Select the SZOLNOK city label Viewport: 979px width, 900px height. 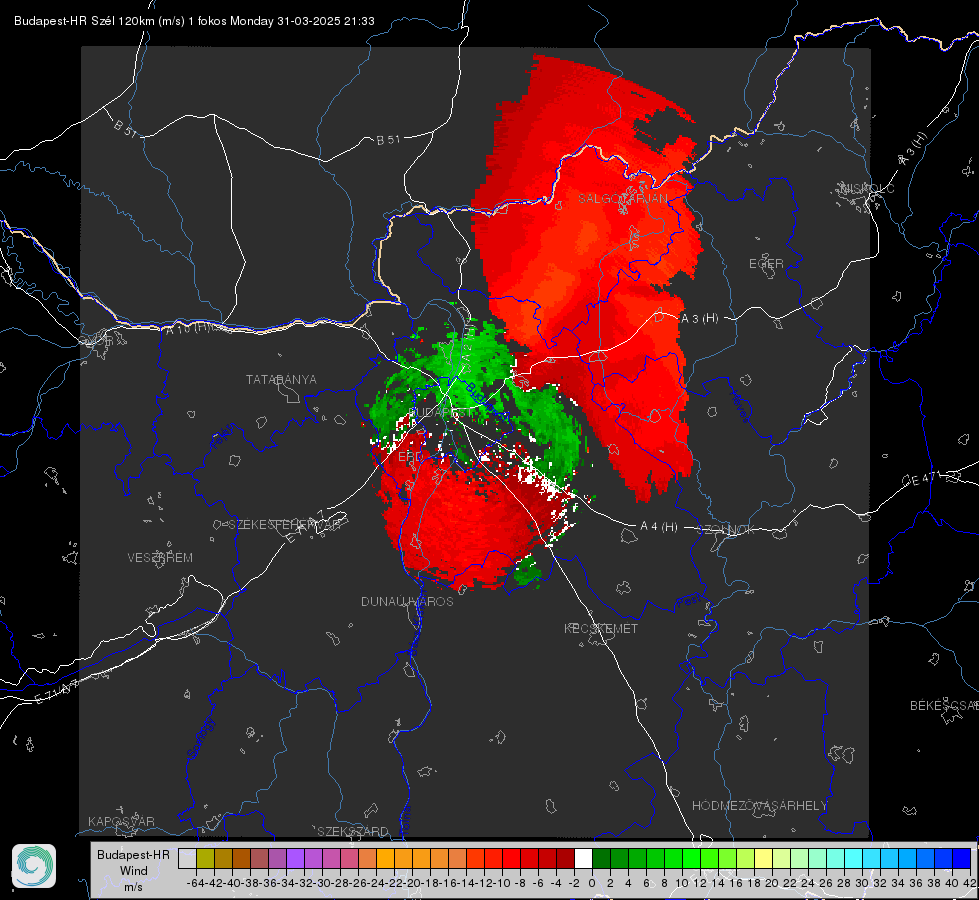pos(727,530)
